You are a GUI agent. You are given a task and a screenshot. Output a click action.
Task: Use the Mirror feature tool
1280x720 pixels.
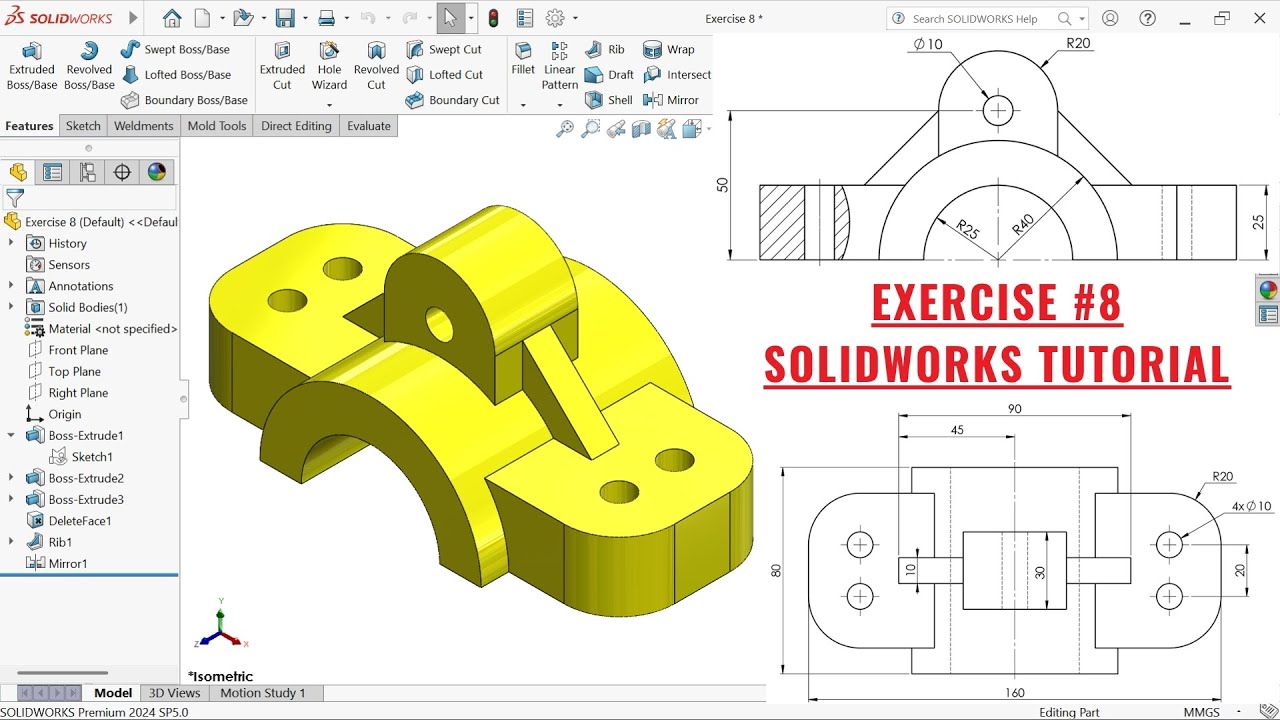coord(671,100)
